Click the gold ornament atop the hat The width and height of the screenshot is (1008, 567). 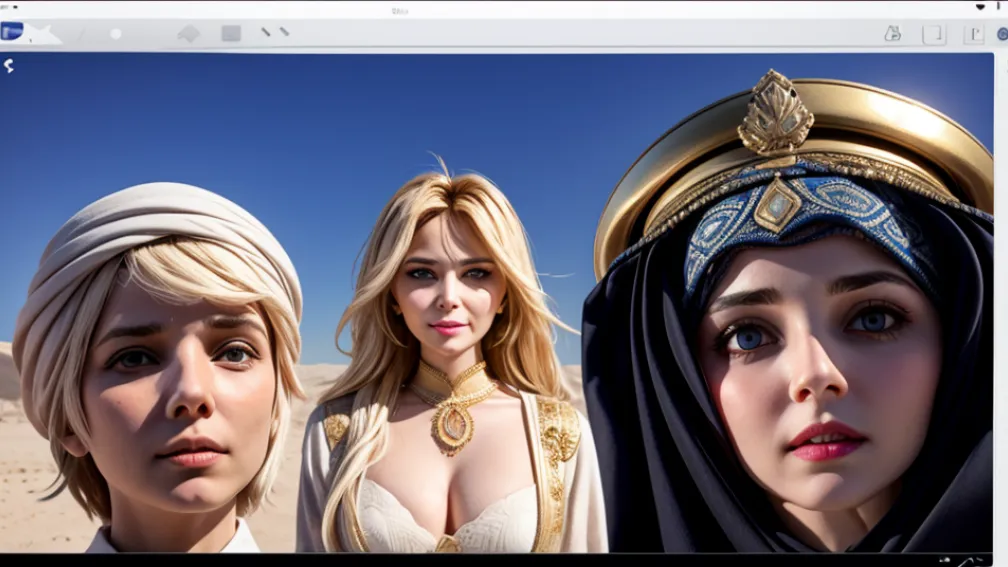(775, 113)
